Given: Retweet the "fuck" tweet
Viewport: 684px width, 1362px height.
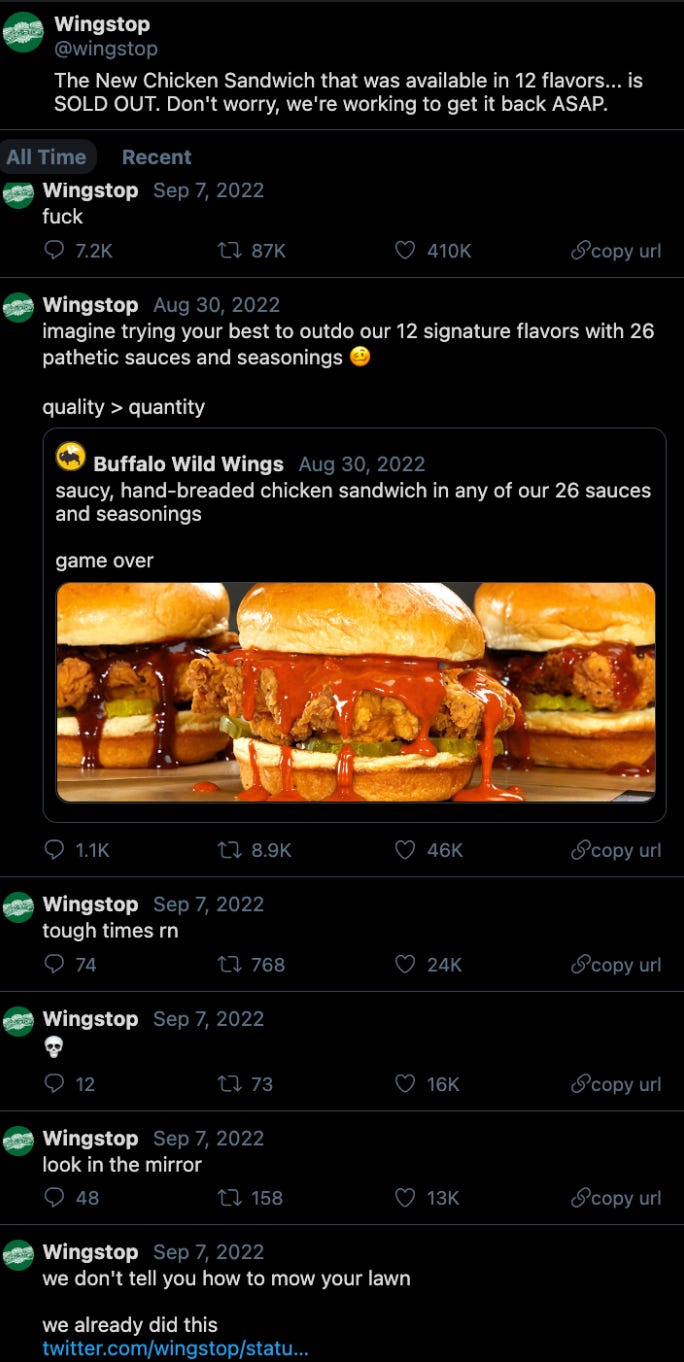Looking at the screenshot, I should click(x=228, y=251).
